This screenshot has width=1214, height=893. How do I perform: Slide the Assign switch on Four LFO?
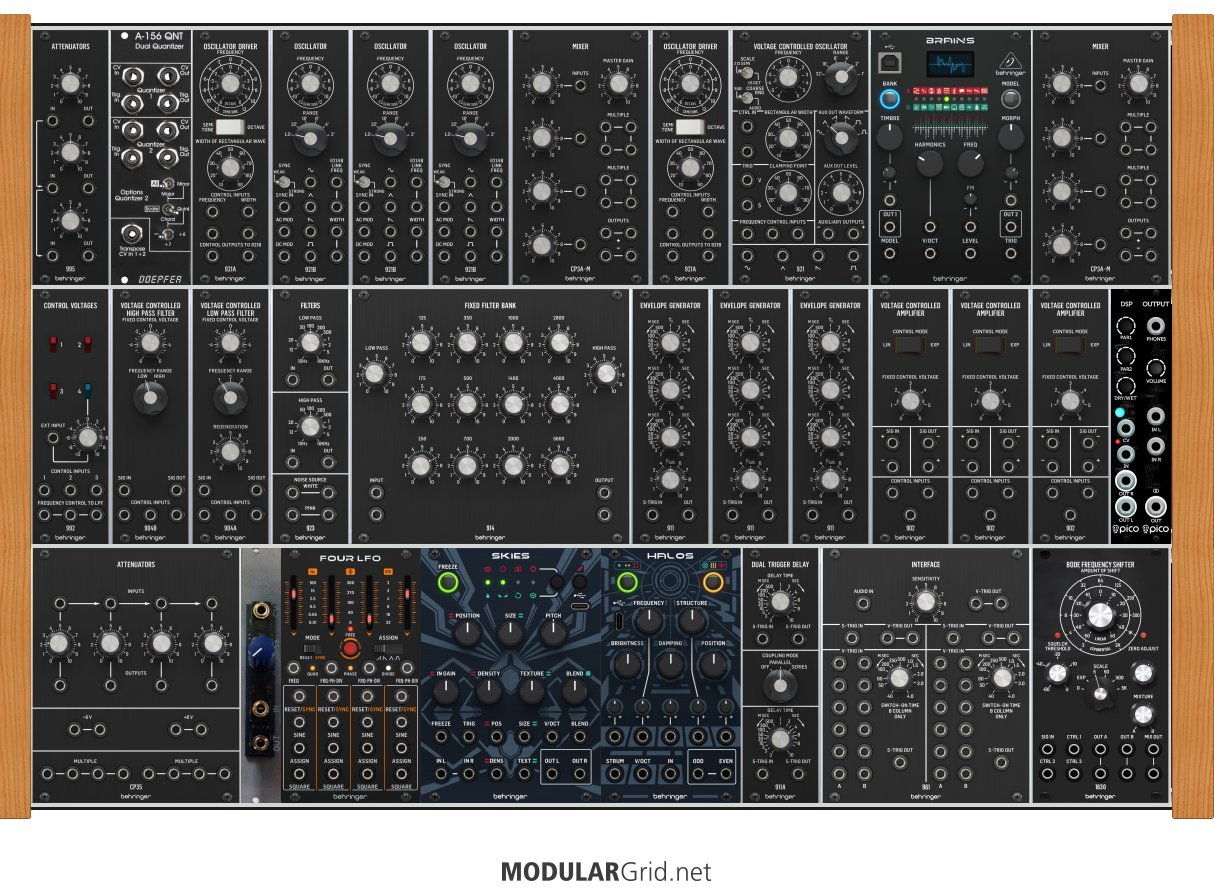387,648
